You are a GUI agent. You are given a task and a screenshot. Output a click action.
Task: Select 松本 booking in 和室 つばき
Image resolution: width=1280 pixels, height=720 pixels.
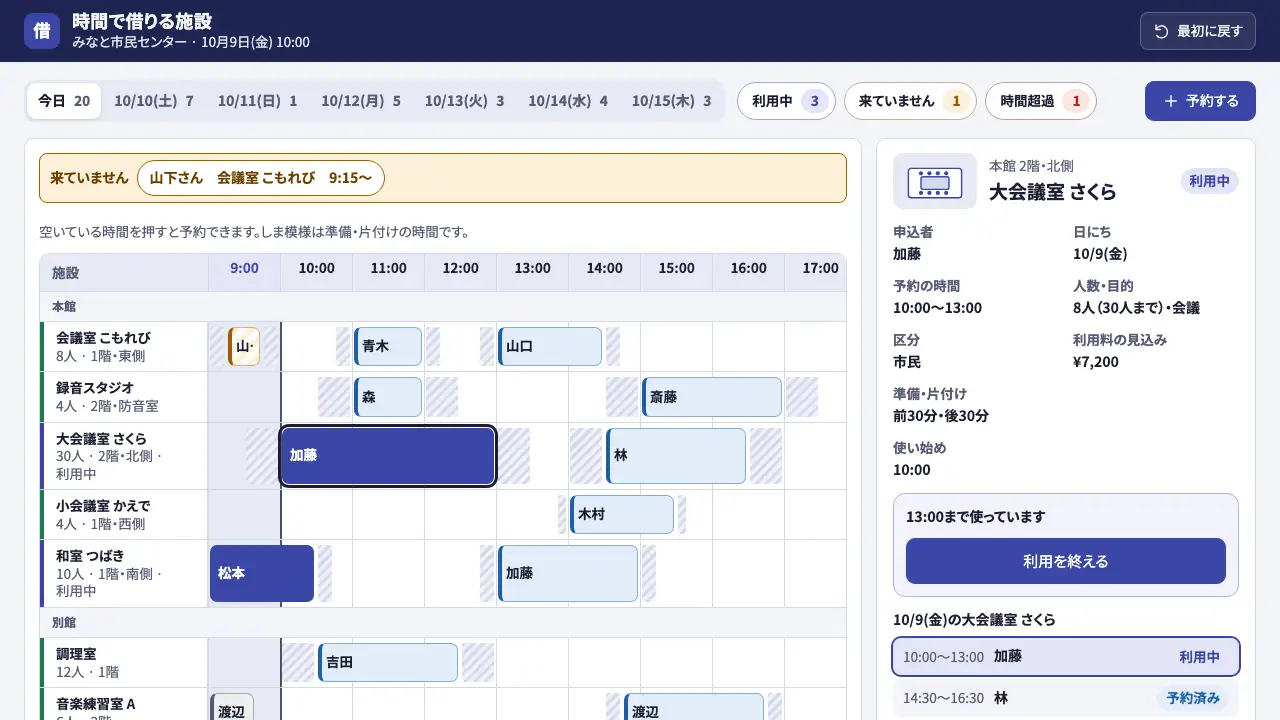(262, 573)
